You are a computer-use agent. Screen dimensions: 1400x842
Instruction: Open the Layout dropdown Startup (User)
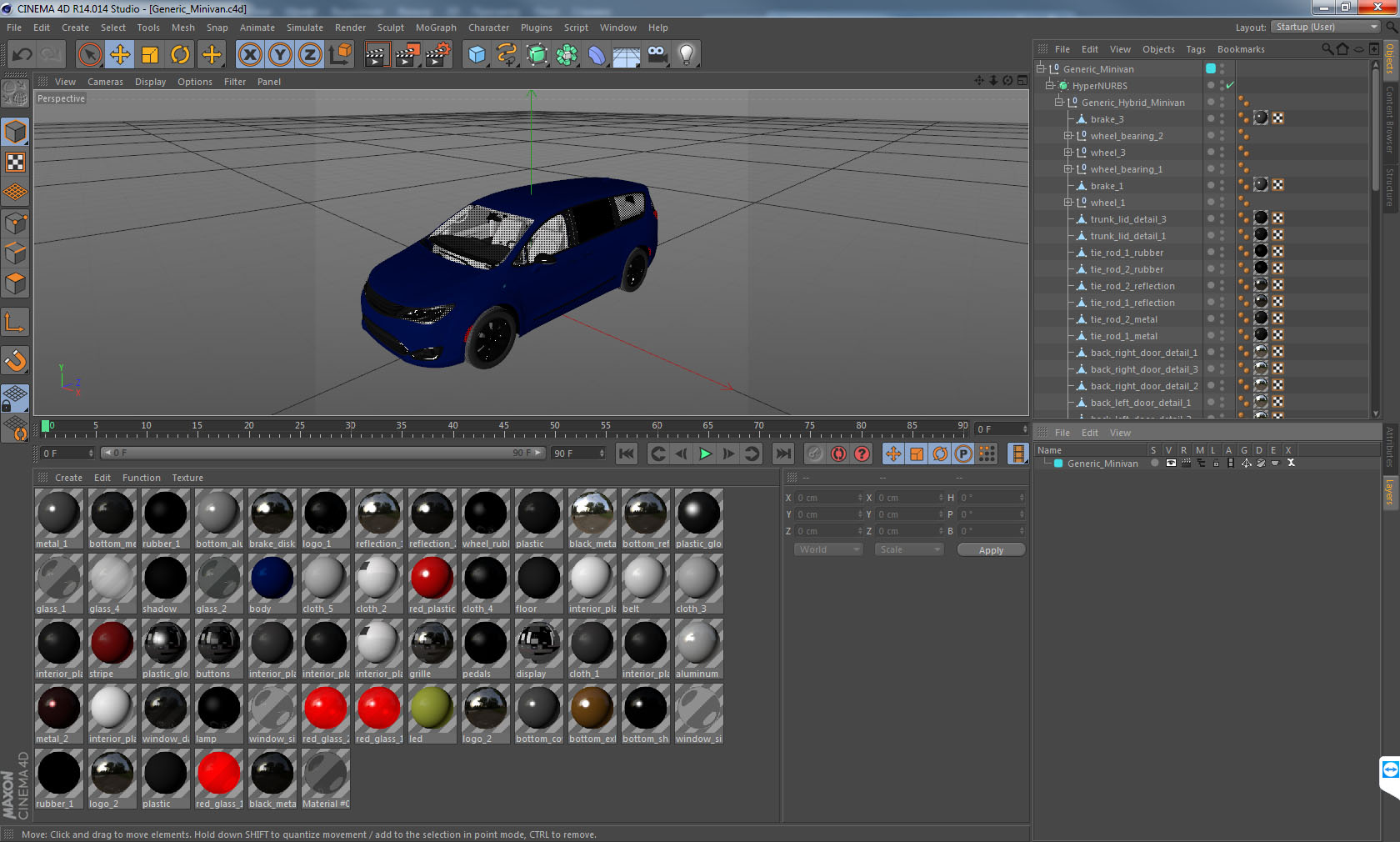(1326, 27)
